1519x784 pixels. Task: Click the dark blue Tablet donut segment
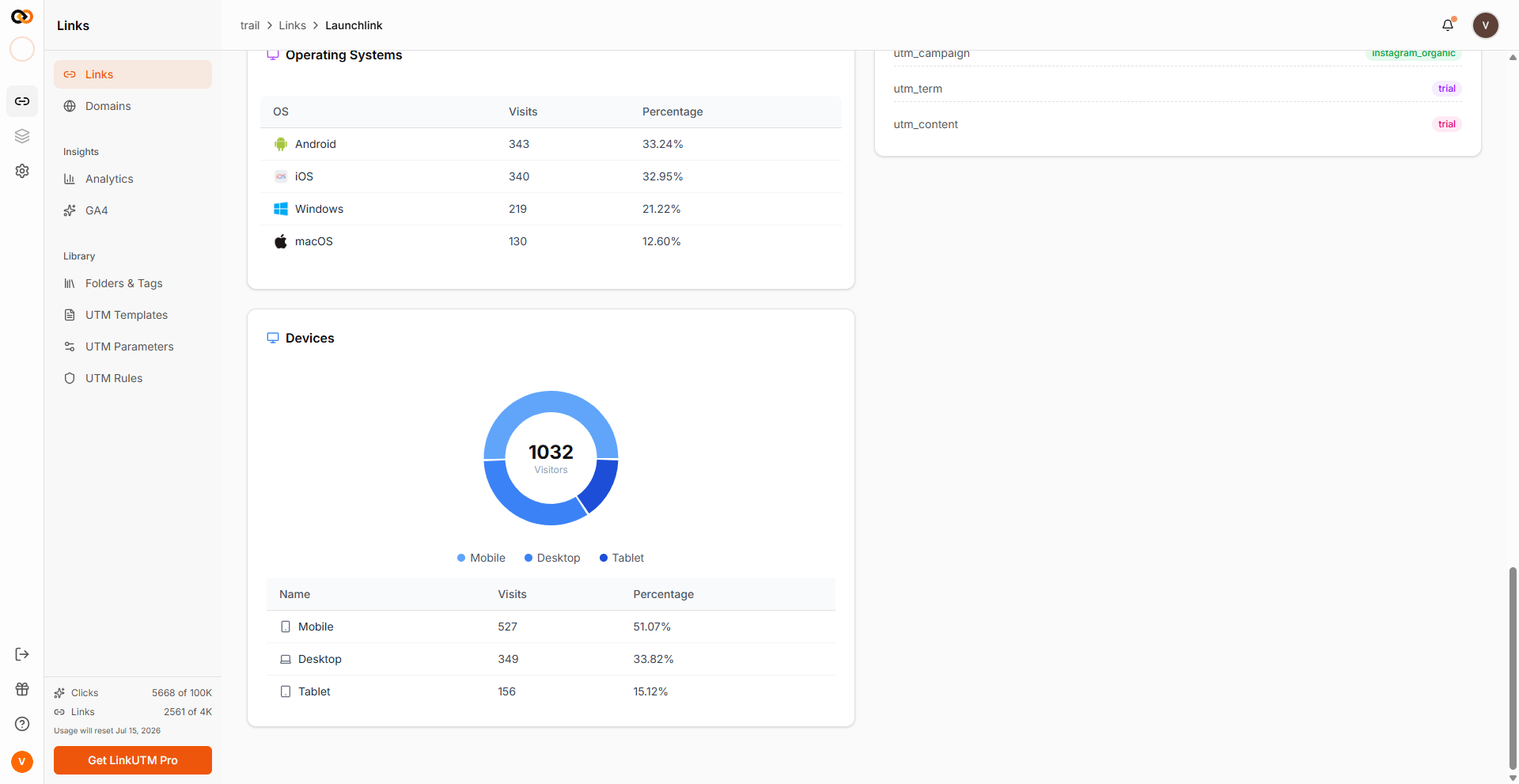[x=601, y=484]
